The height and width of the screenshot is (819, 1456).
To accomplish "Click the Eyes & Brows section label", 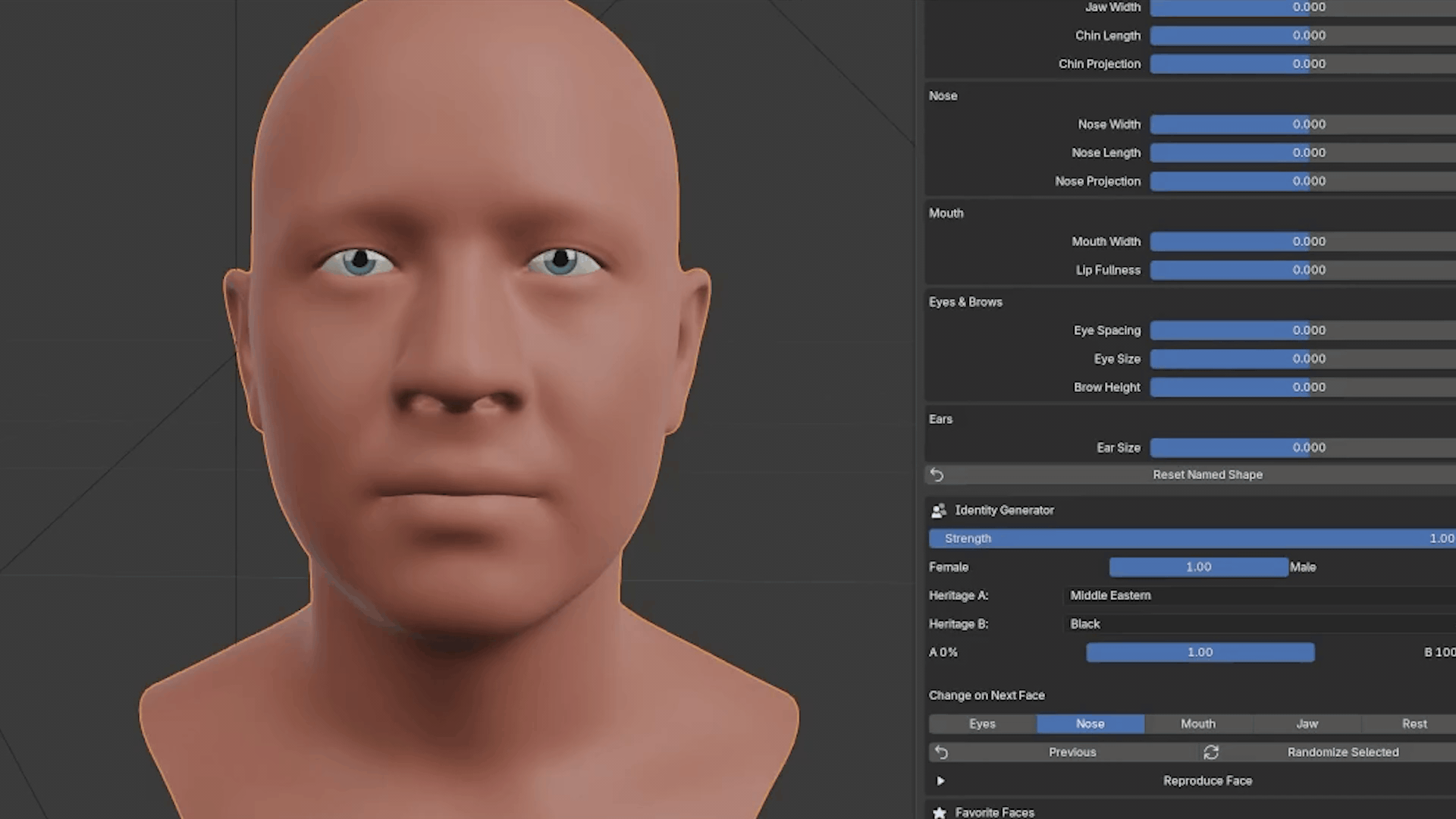I will [965, 303].
